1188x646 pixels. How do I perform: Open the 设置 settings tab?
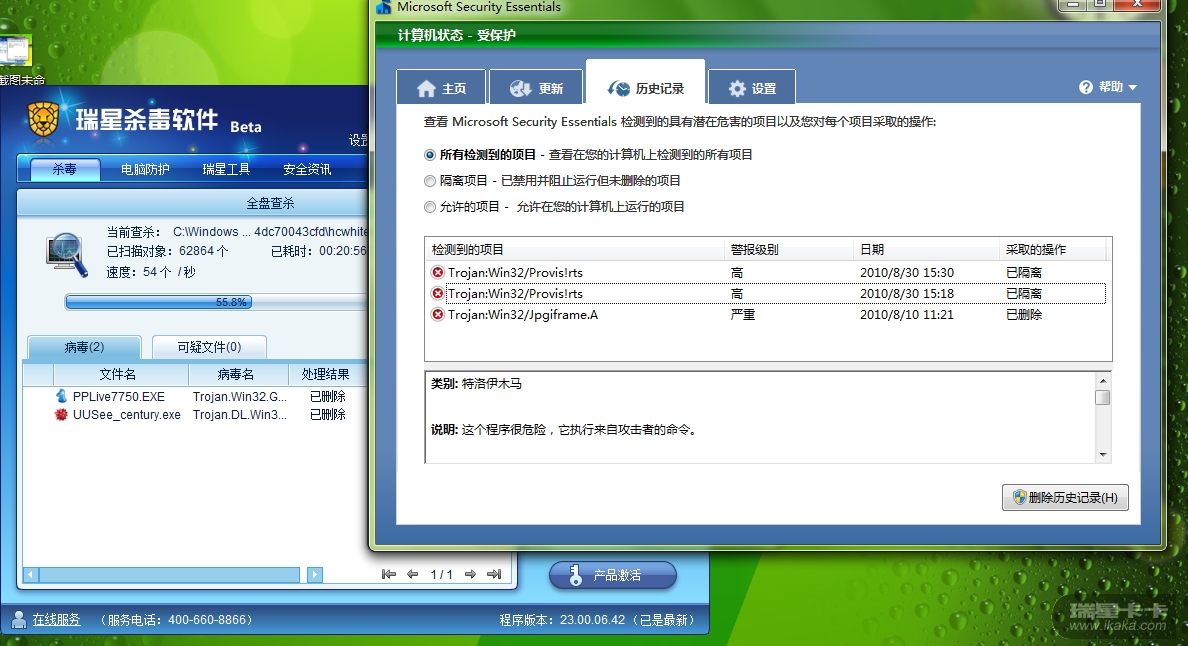[x=752, y=89]
